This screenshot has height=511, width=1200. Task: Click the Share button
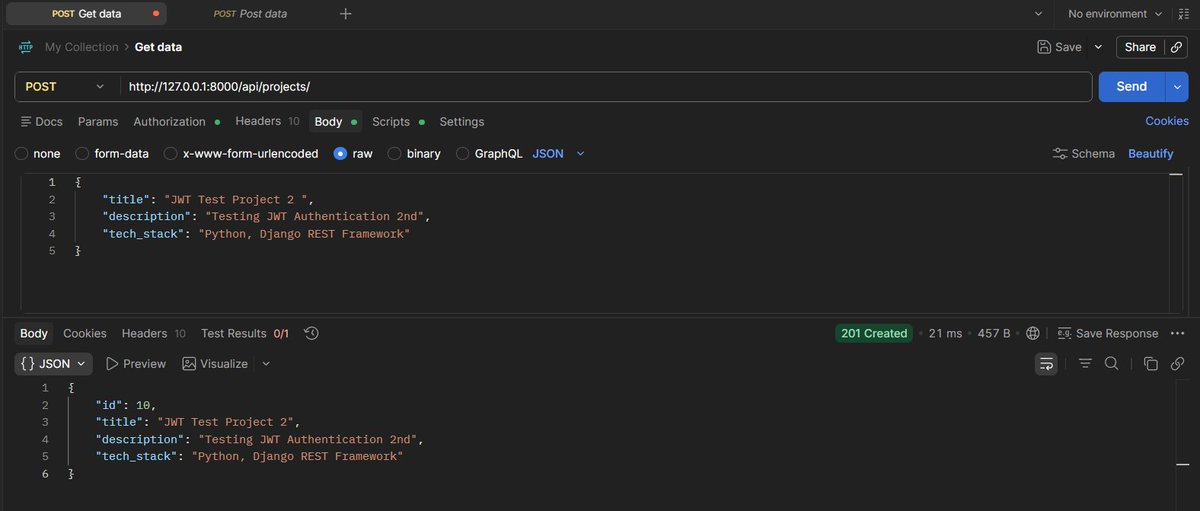tap(1140, 47)
